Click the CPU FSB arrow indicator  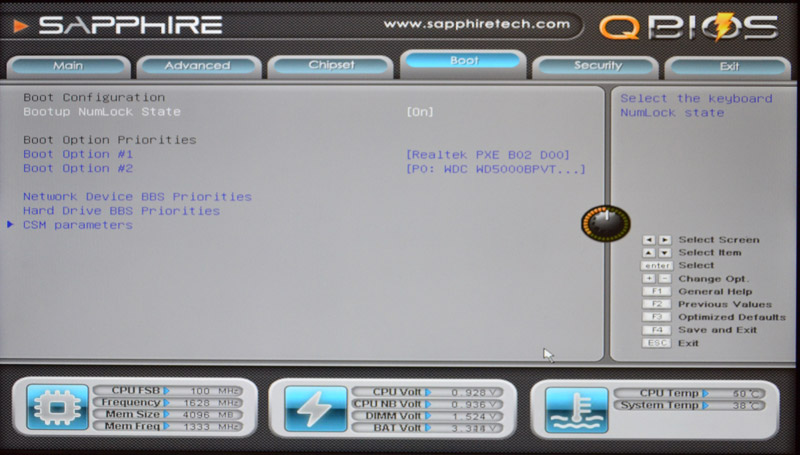(x=166, y=391)
